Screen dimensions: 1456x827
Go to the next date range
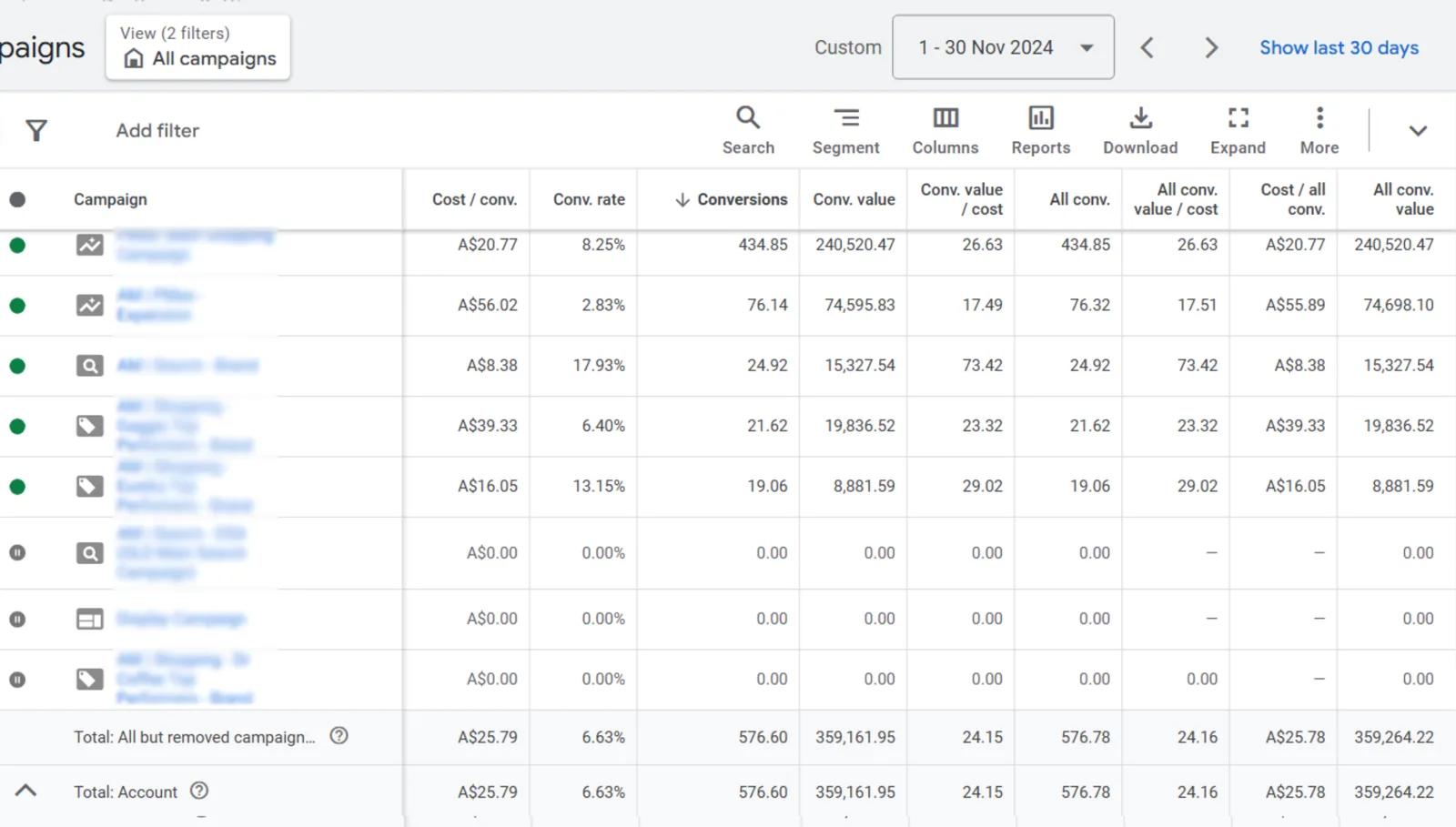[1211, 47]
